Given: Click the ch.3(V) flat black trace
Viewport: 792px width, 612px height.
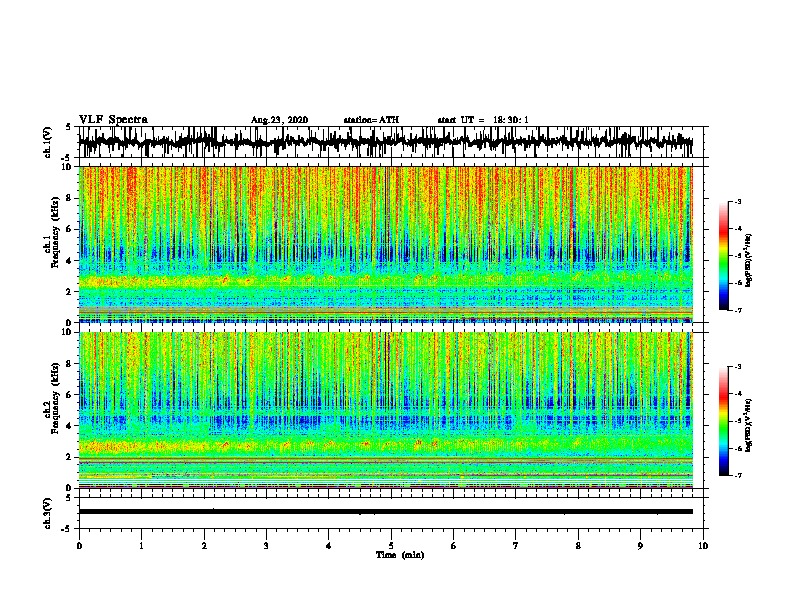Looking at the screenshot, I should pos(385,512).
